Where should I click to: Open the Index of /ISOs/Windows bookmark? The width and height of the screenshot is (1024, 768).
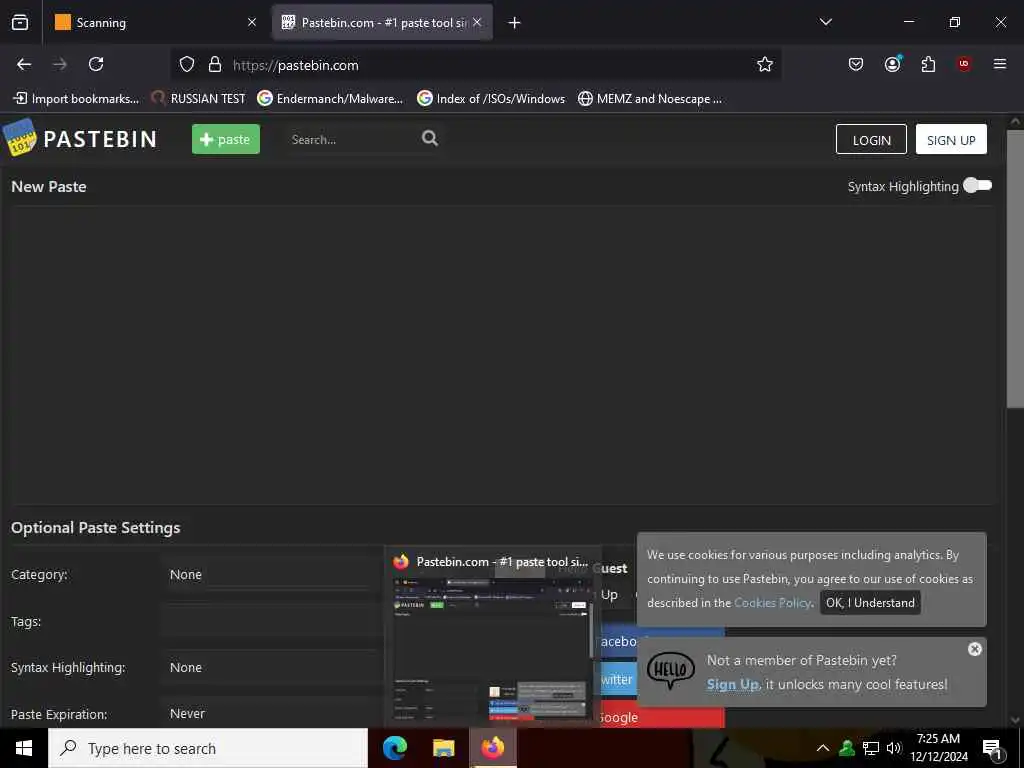point(491,99)
